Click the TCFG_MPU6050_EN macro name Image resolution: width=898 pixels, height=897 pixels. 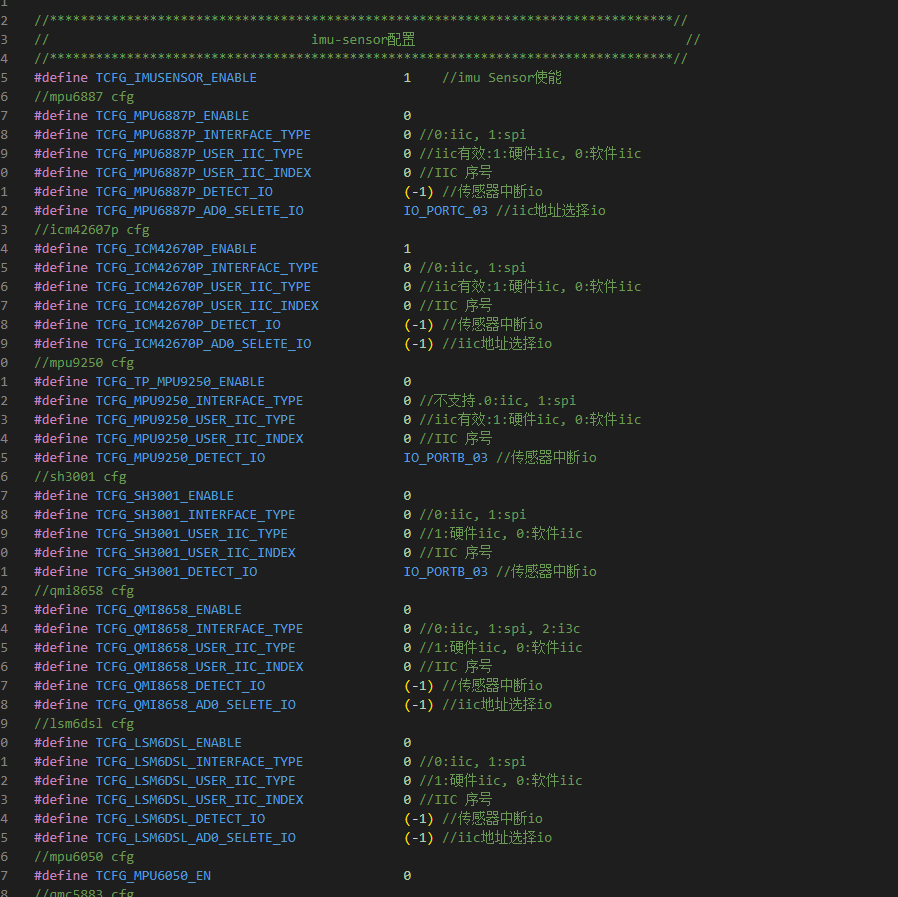[153, 875]
